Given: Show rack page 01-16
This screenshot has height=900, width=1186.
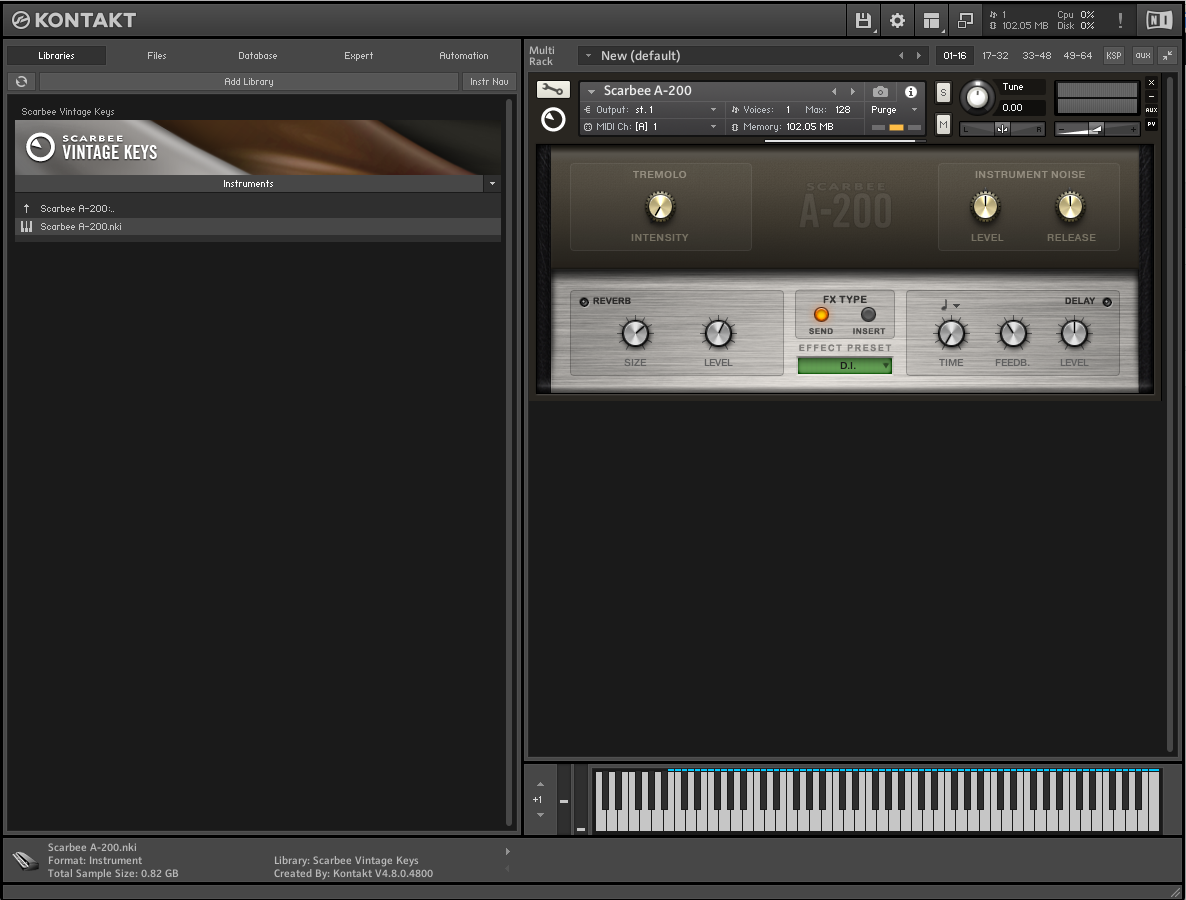Looking at the screenshot, I should (955, 55).
